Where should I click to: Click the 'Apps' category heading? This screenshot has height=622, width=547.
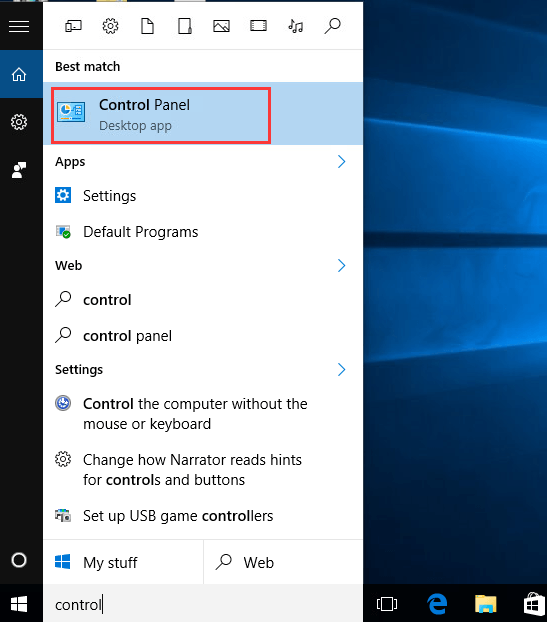pyautogui.click(x=70, y=162)
